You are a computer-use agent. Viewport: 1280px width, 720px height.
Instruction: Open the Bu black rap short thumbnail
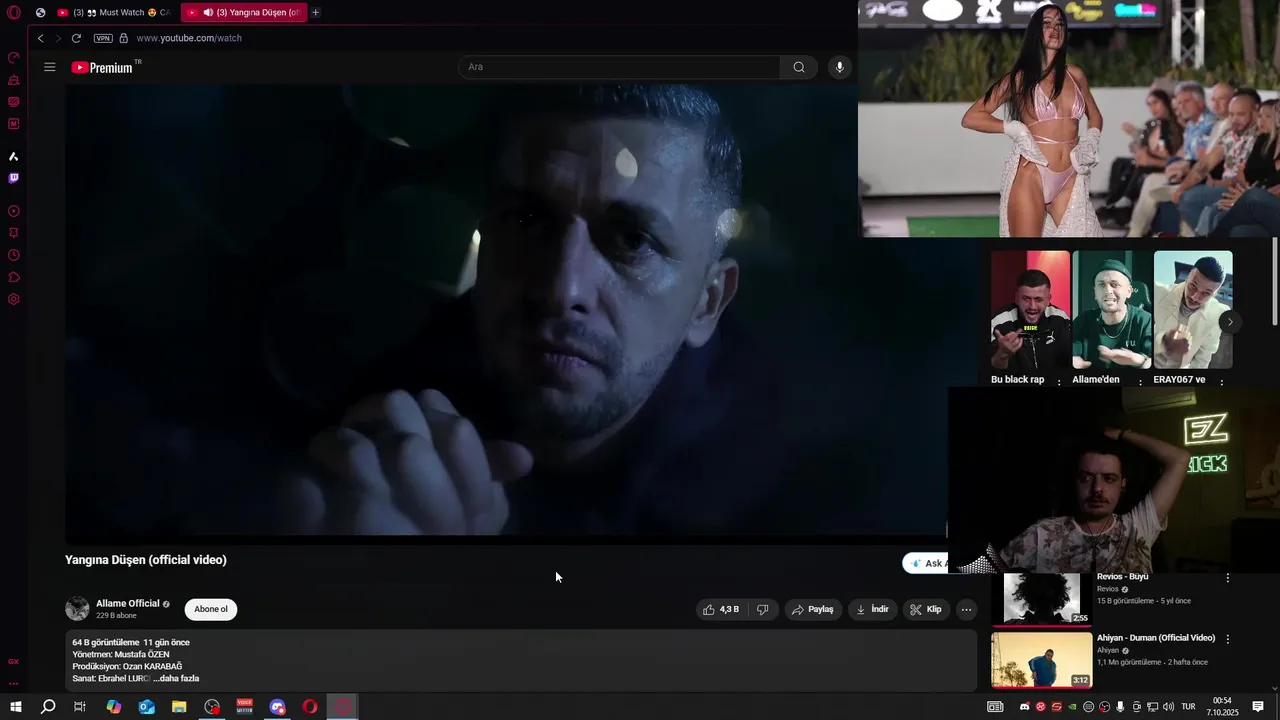point(1030,310)
